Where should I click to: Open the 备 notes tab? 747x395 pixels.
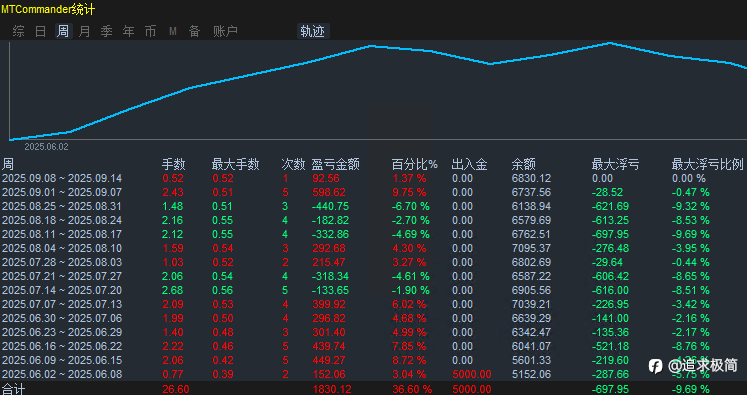point(194,31)
